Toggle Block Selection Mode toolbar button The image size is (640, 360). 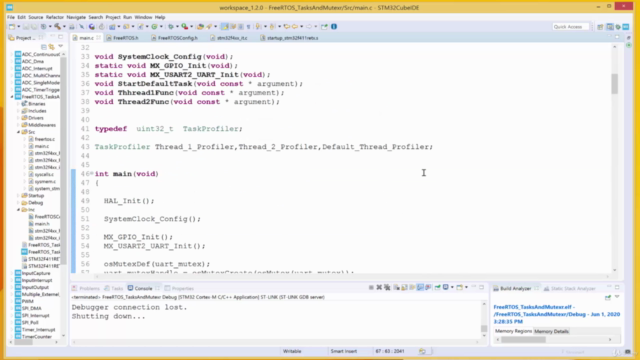click(x=240, y=27)
